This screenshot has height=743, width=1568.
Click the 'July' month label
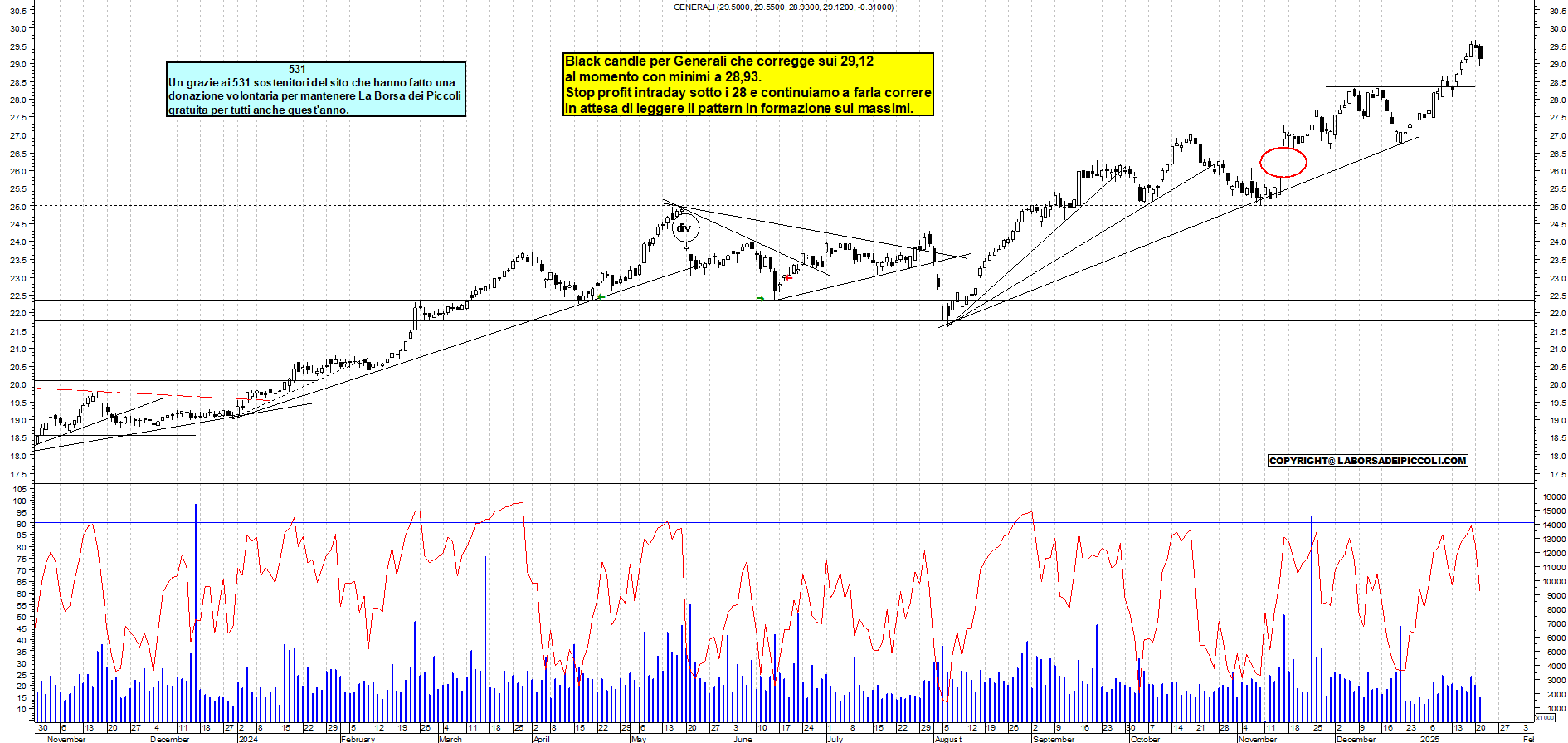(835, 739)
